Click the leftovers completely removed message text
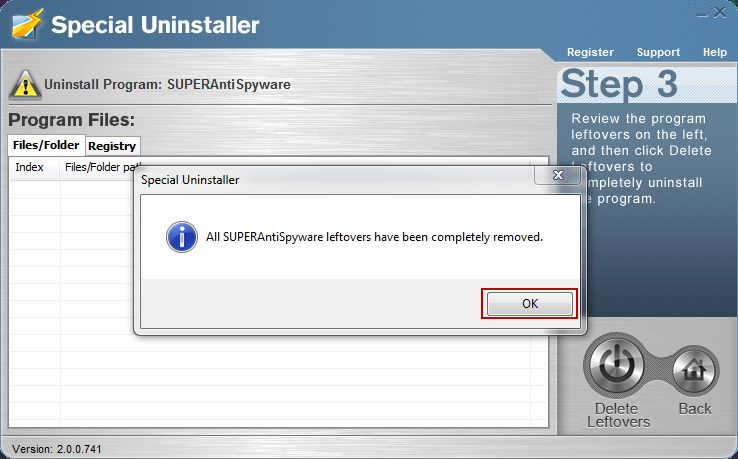 (374, 237)
